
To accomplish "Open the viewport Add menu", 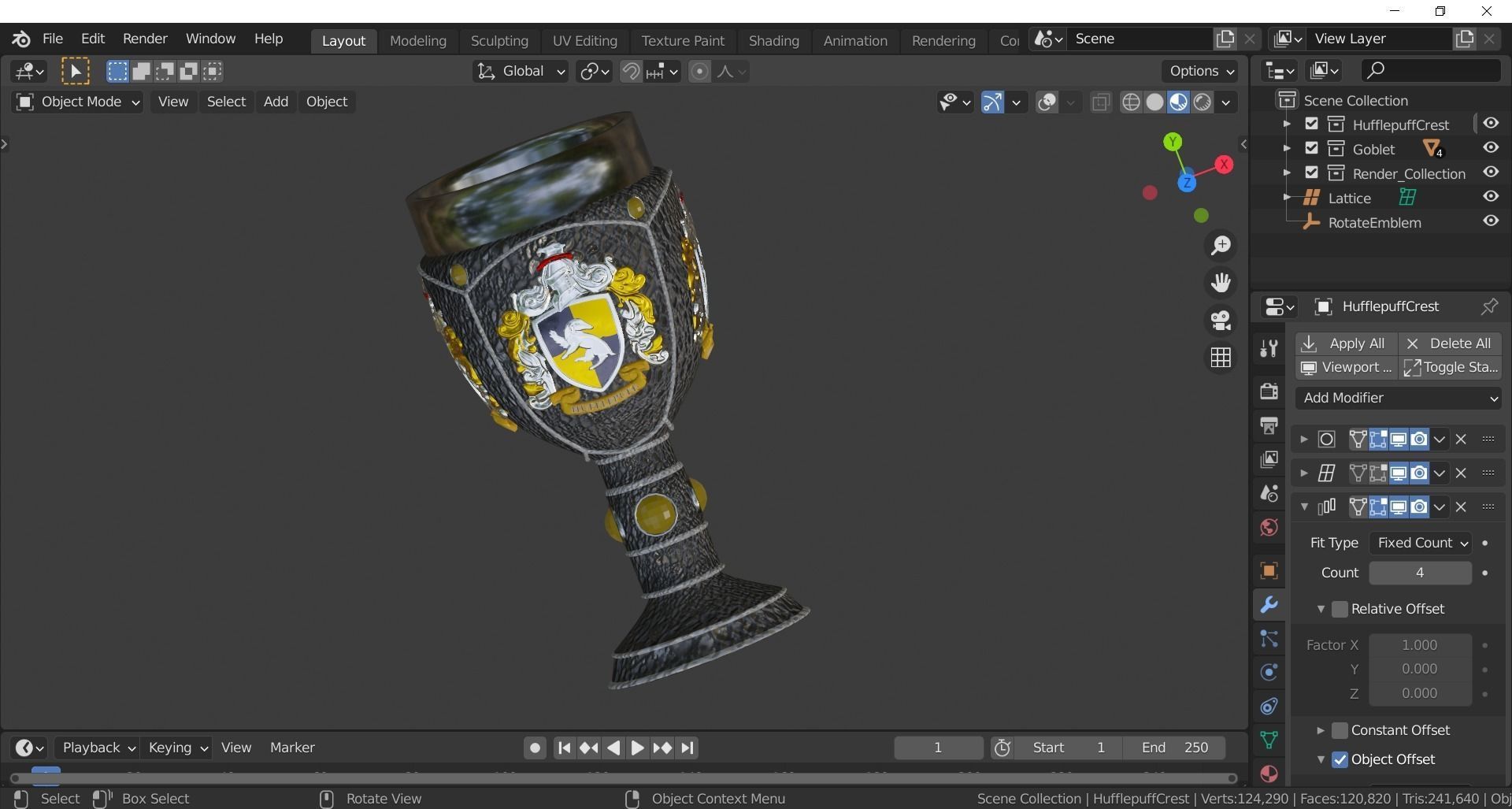I will pos(276,102).
